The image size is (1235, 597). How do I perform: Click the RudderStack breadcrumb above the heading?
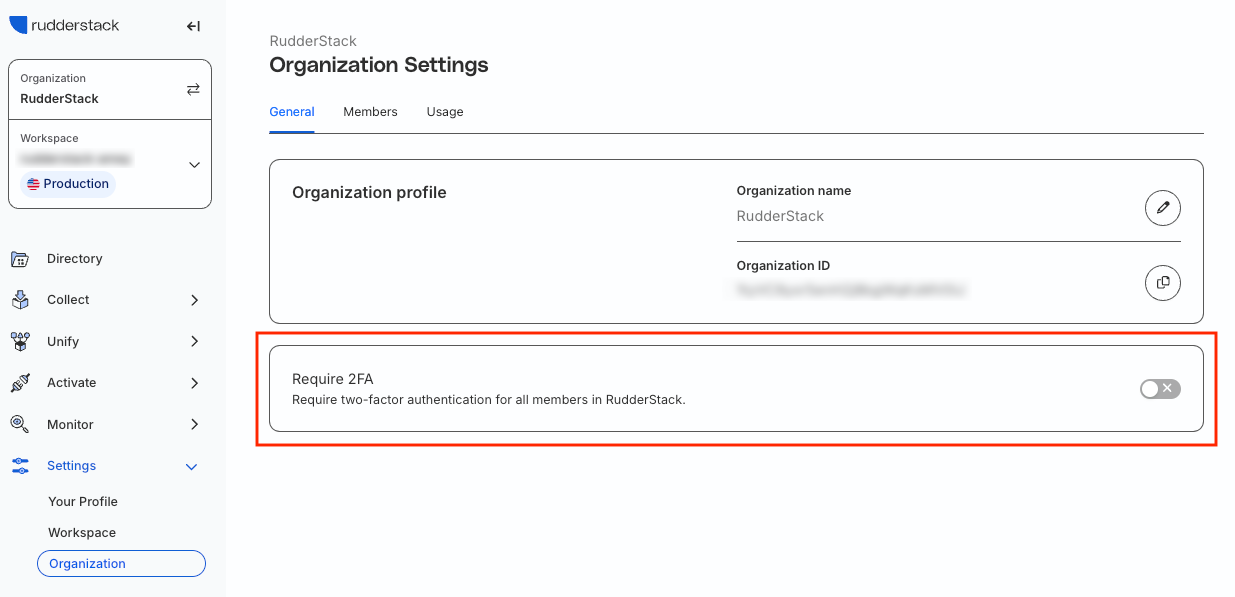313,41
